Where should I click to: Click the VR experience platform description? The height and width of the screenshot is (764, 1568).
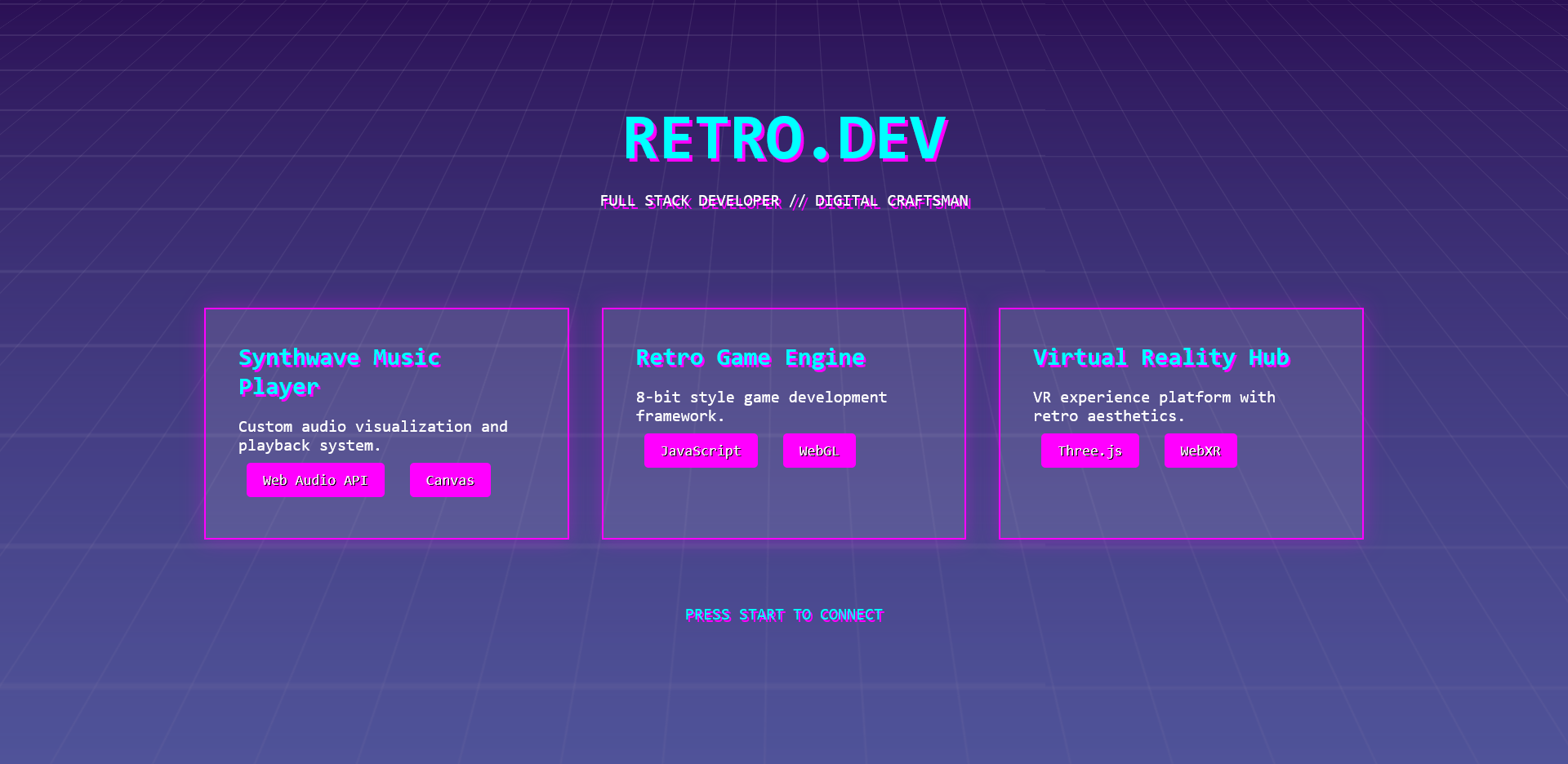(1154, 406)
